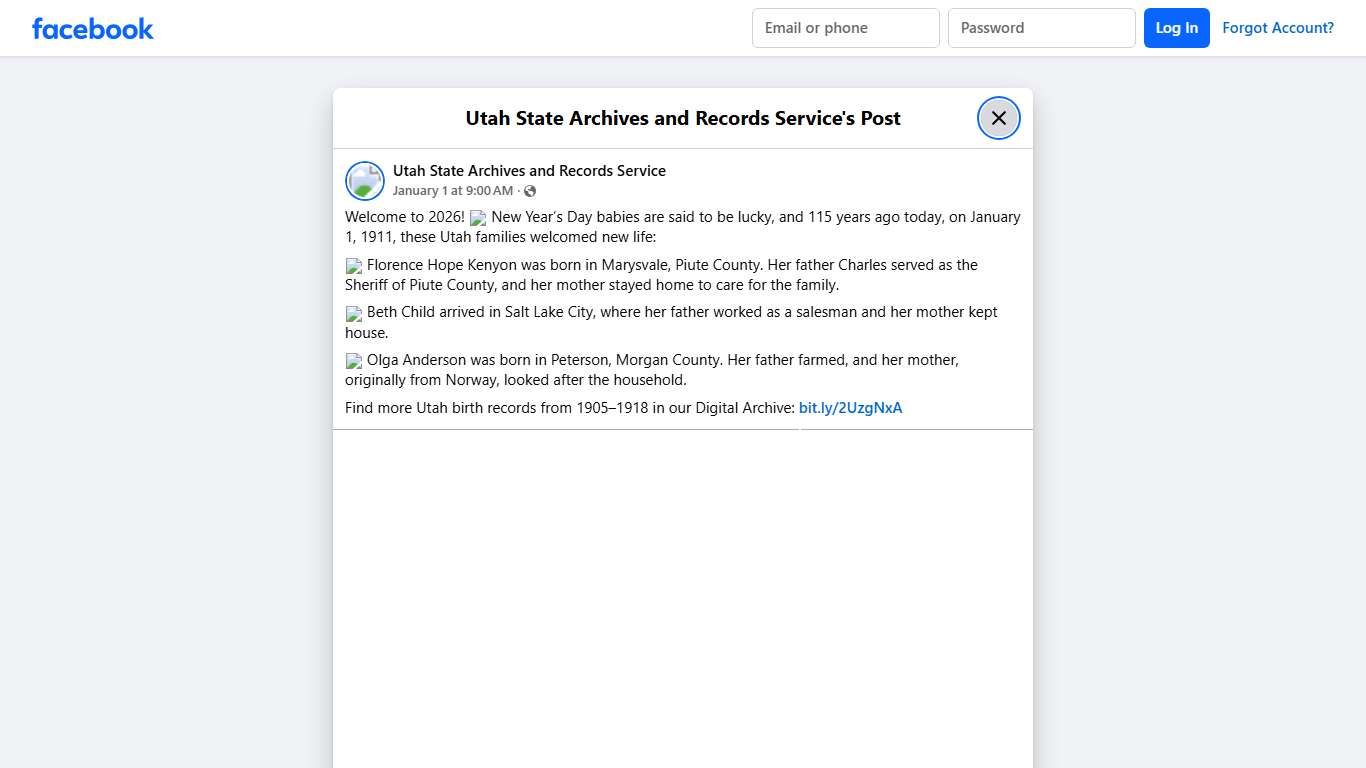
Task: Click the Olga Anderson paragraph text
Action: [660, 370]
